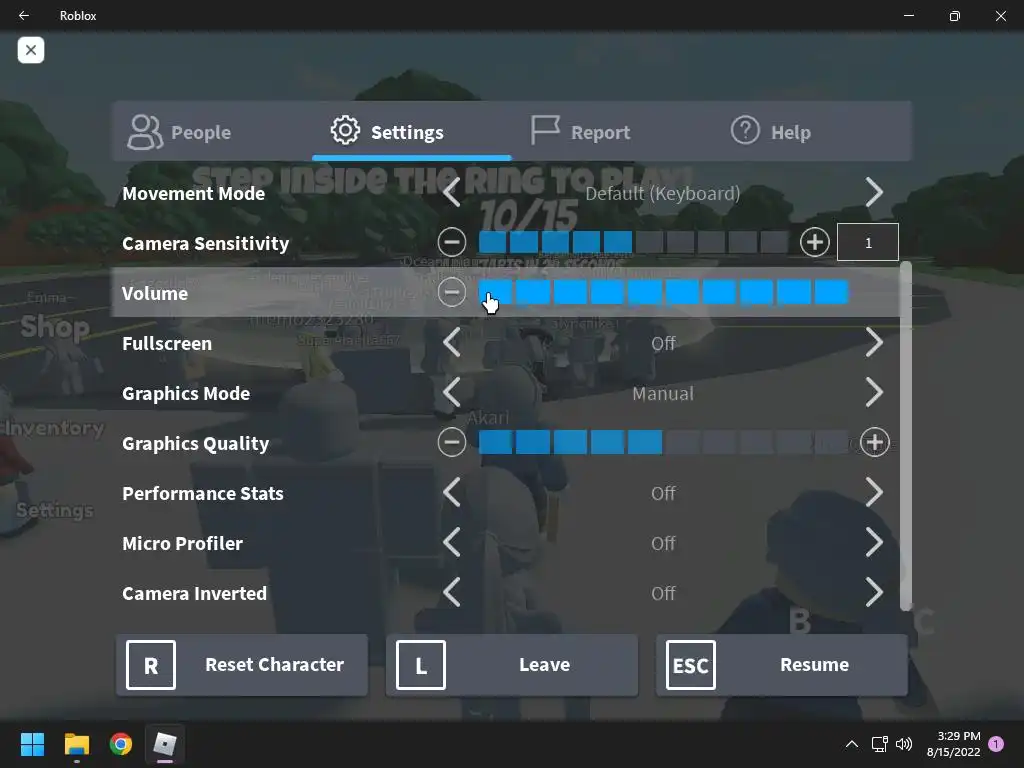Decrease Volume with minus button
The width and height of the screenshot is (1024, 768).
click(x=452, y=293)
